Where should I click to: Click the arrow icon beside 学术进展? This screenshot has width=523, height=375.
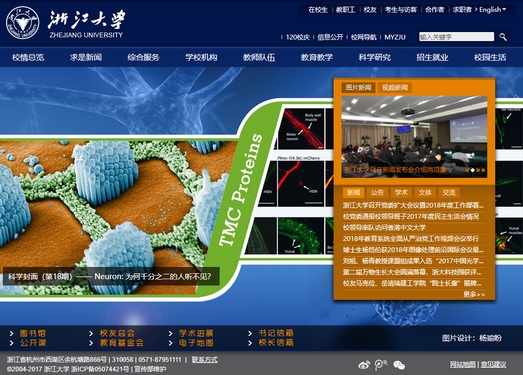[170, 333]
